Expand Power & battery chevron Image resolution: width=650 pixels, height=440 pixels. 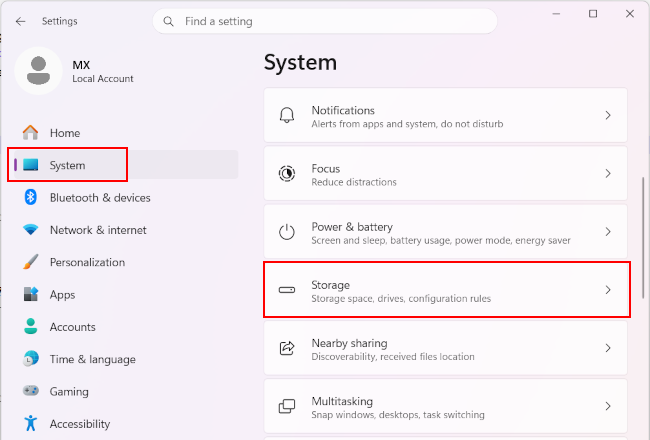[608, 231]
